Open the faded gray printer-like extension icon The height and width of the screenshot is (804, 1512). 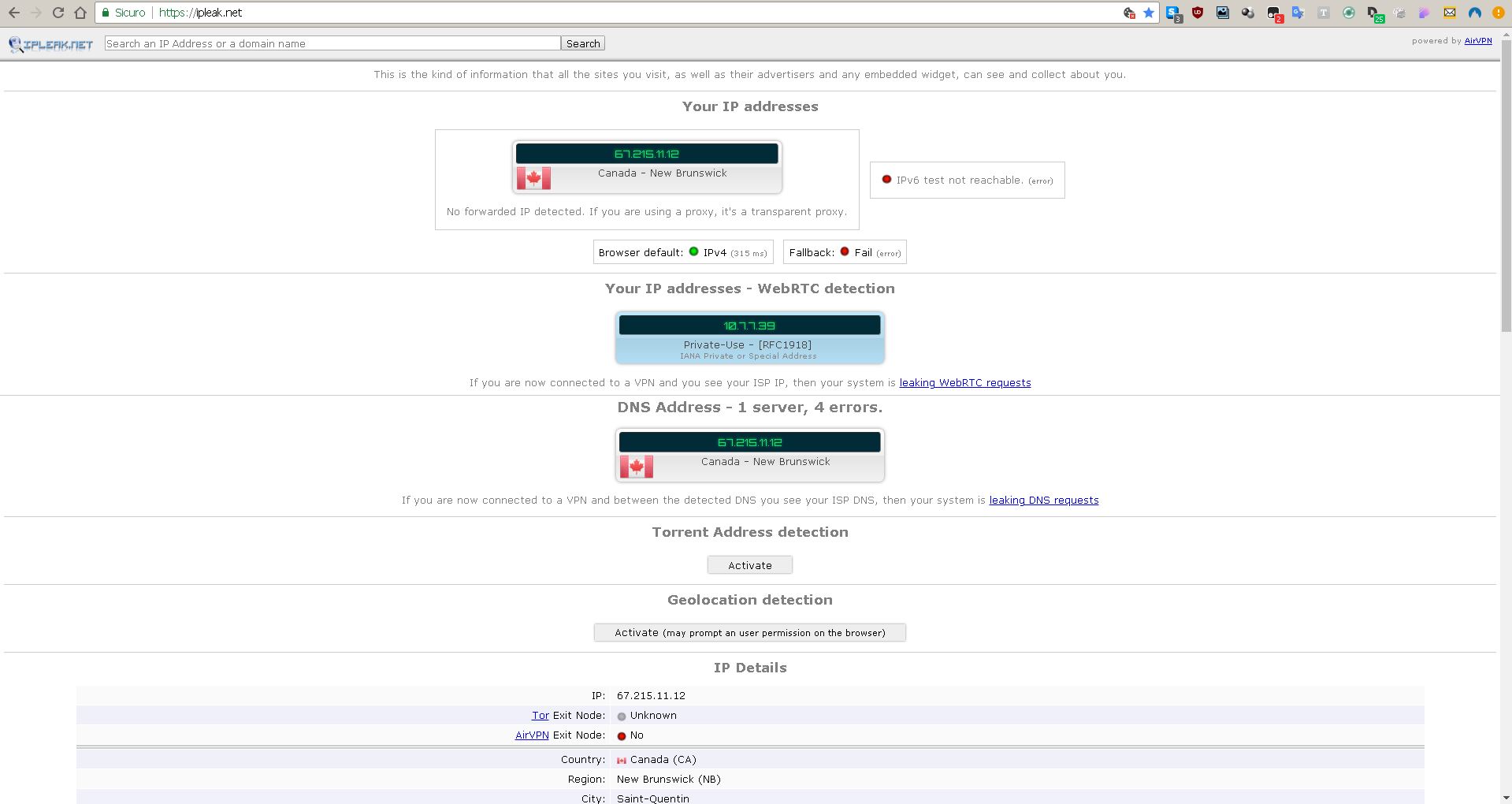pyautogui.click(x=1399, y=13)
